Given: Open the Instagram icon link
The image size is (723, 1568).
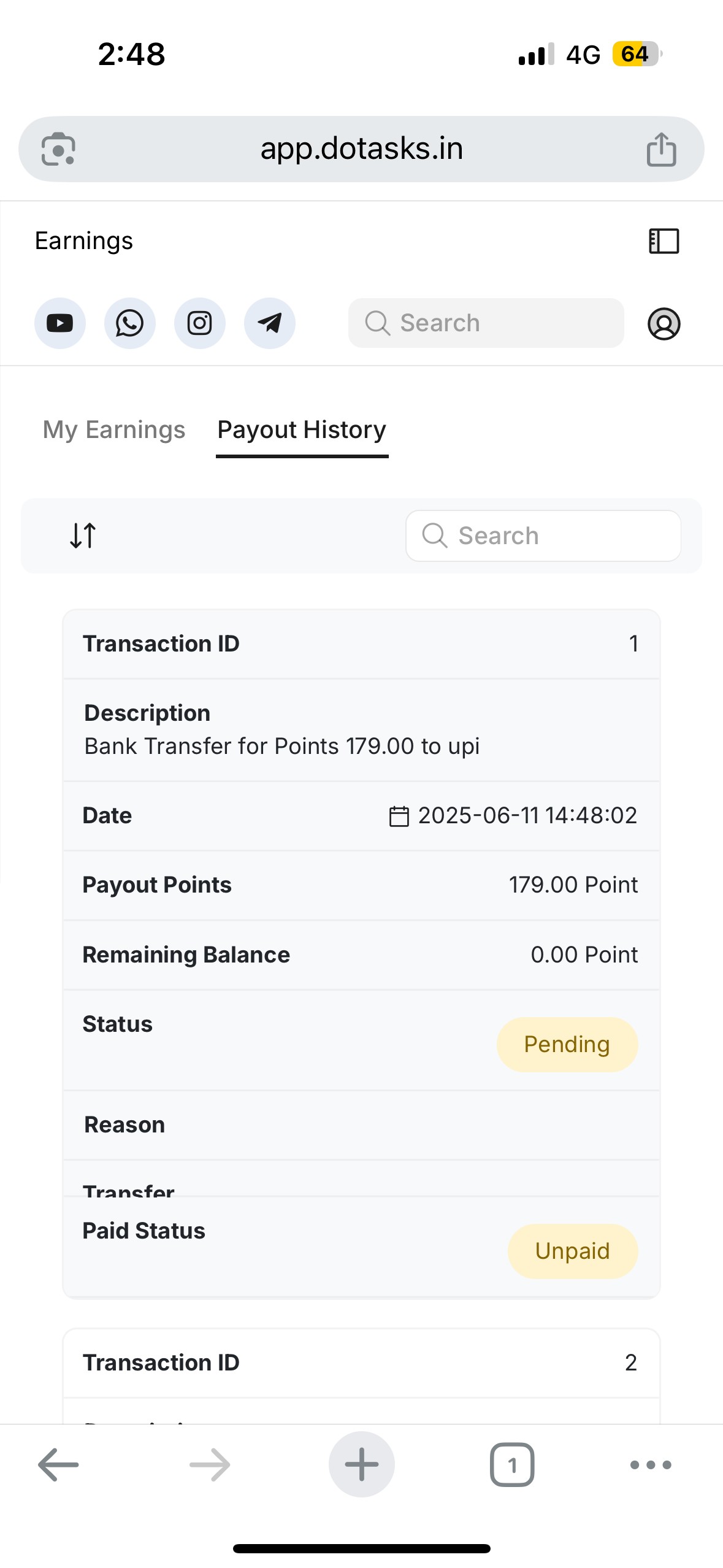Looking at the screenshot, I should point(199,323).
